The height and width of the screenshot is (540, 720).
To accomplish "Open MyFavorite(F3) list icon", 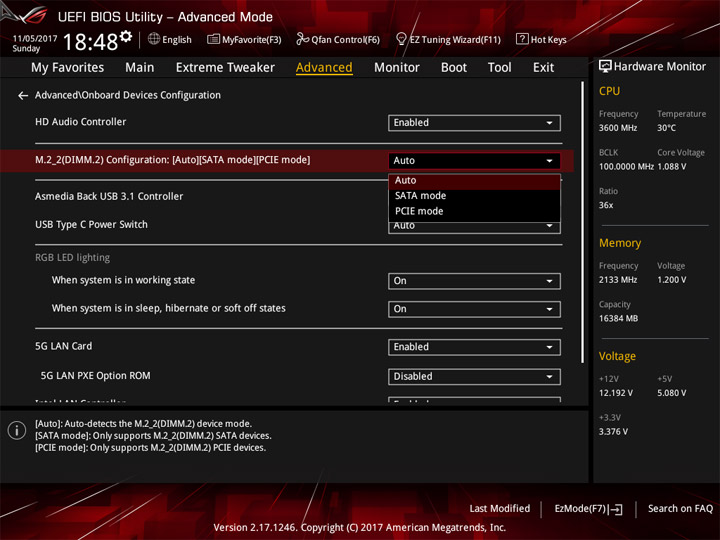I will click(213, 39).
